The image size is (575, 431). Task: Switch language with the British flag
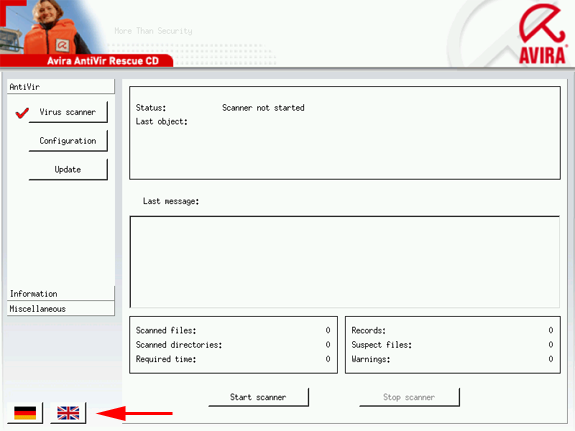click(x=68, y=413)
